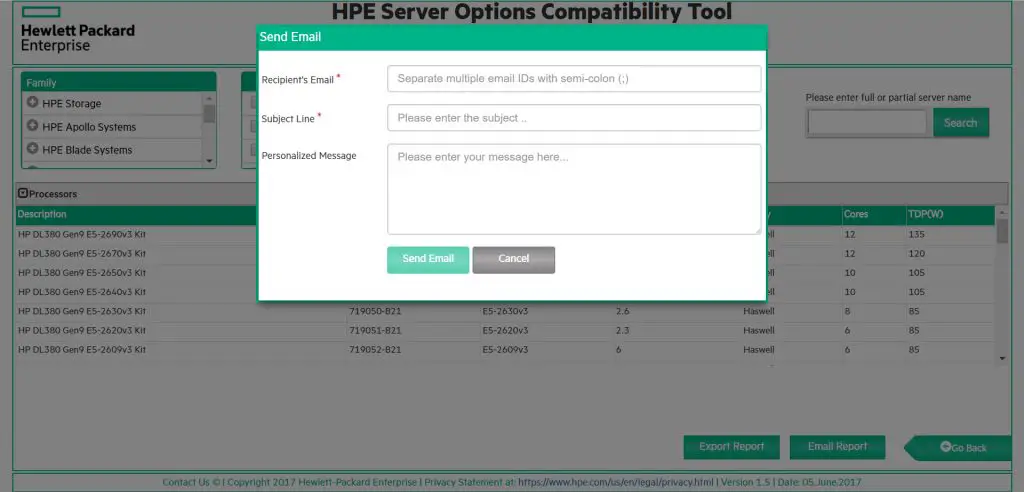Expand the HPE Storage family node
The width and height of the screenshot is (1024, 492).
click(32, 102)
